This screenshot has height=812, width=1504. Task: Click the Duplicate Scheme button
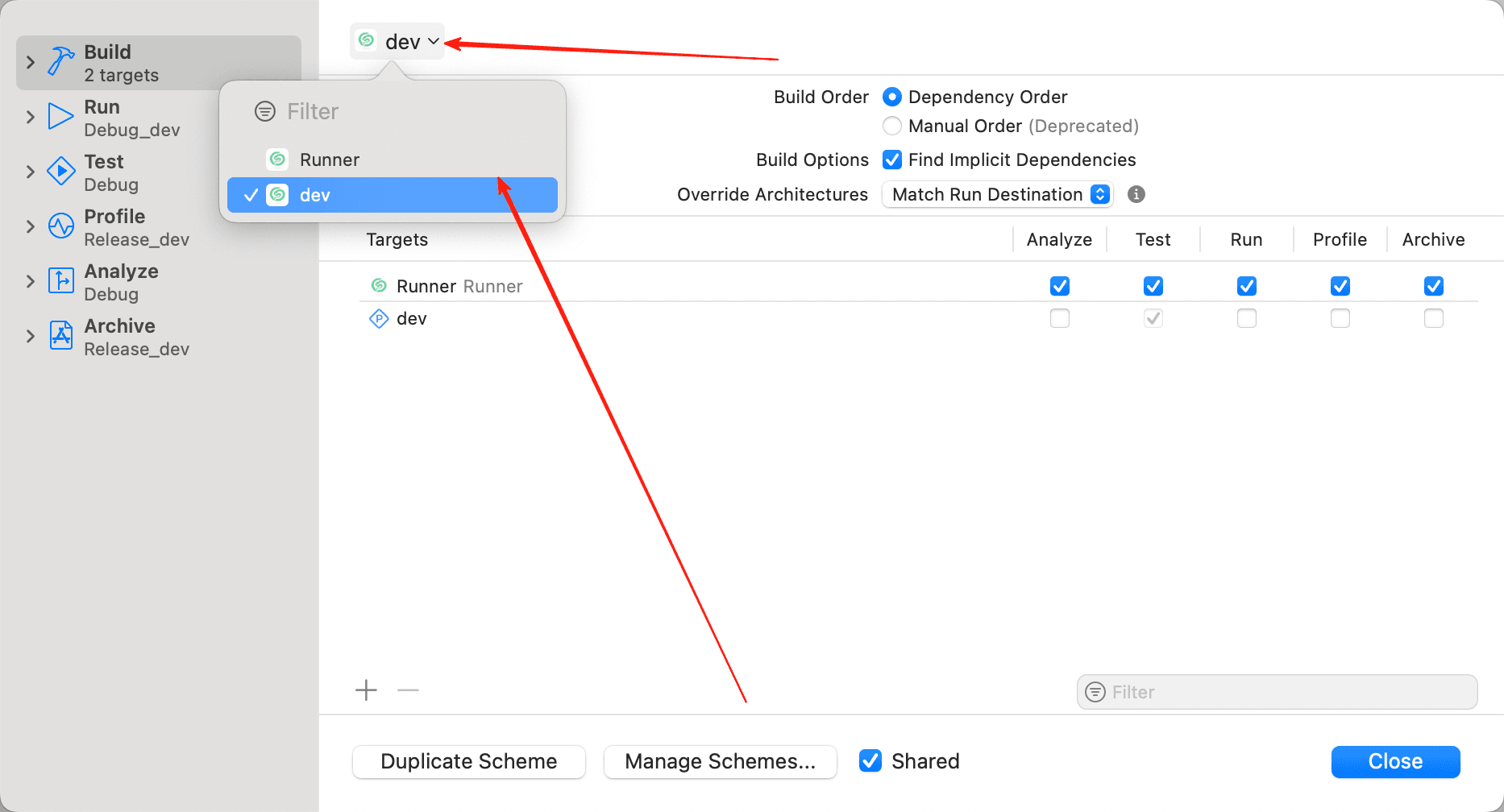coord(469,761)
